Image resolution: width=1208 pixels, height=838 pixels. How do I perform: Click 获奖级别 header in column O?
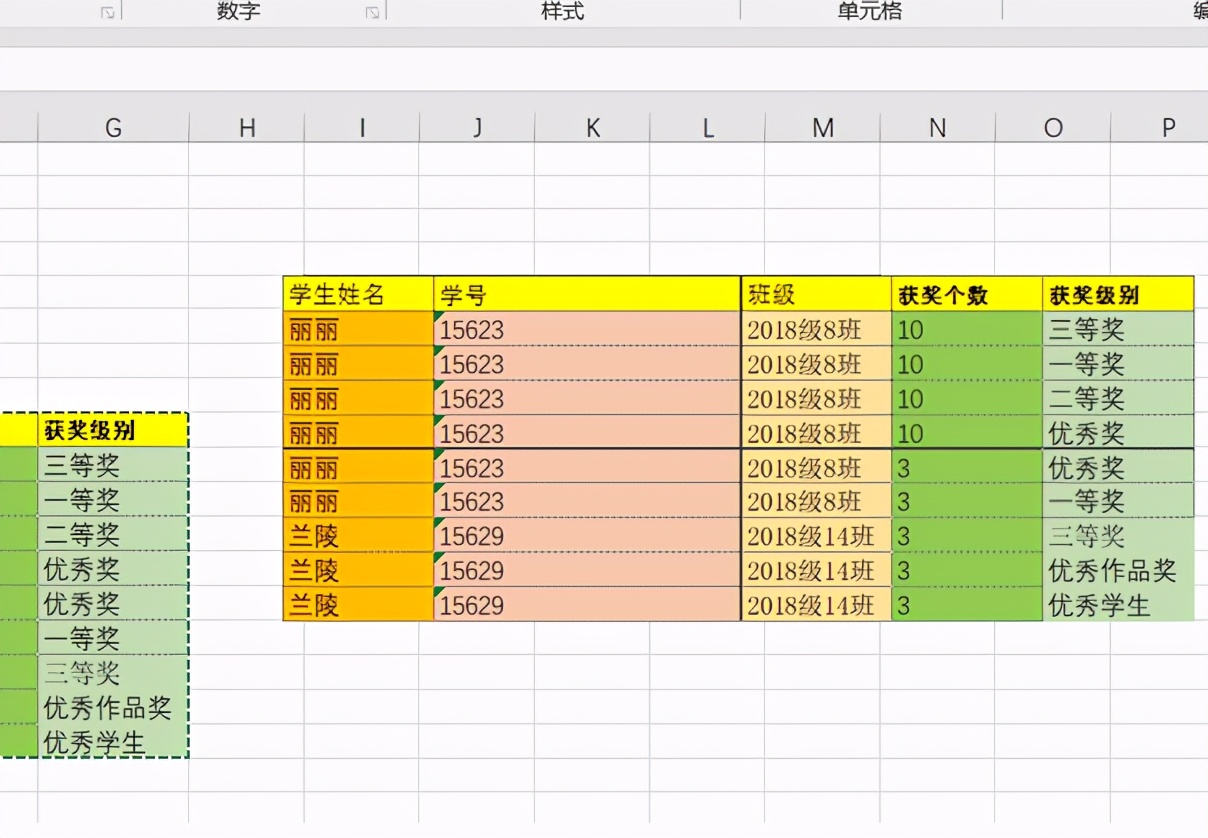1118,294
